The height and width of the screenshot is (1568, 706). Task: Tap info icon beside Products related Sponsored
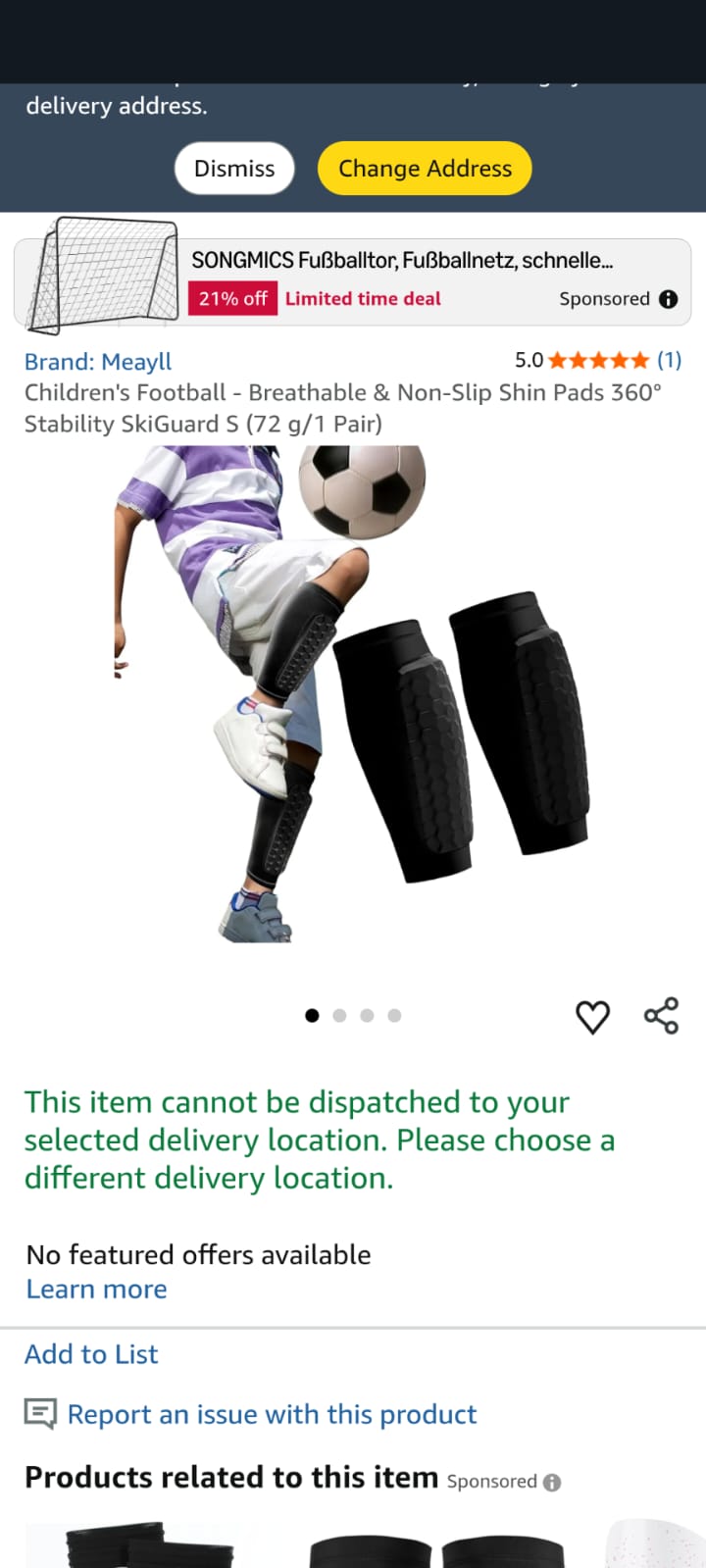552,1482
